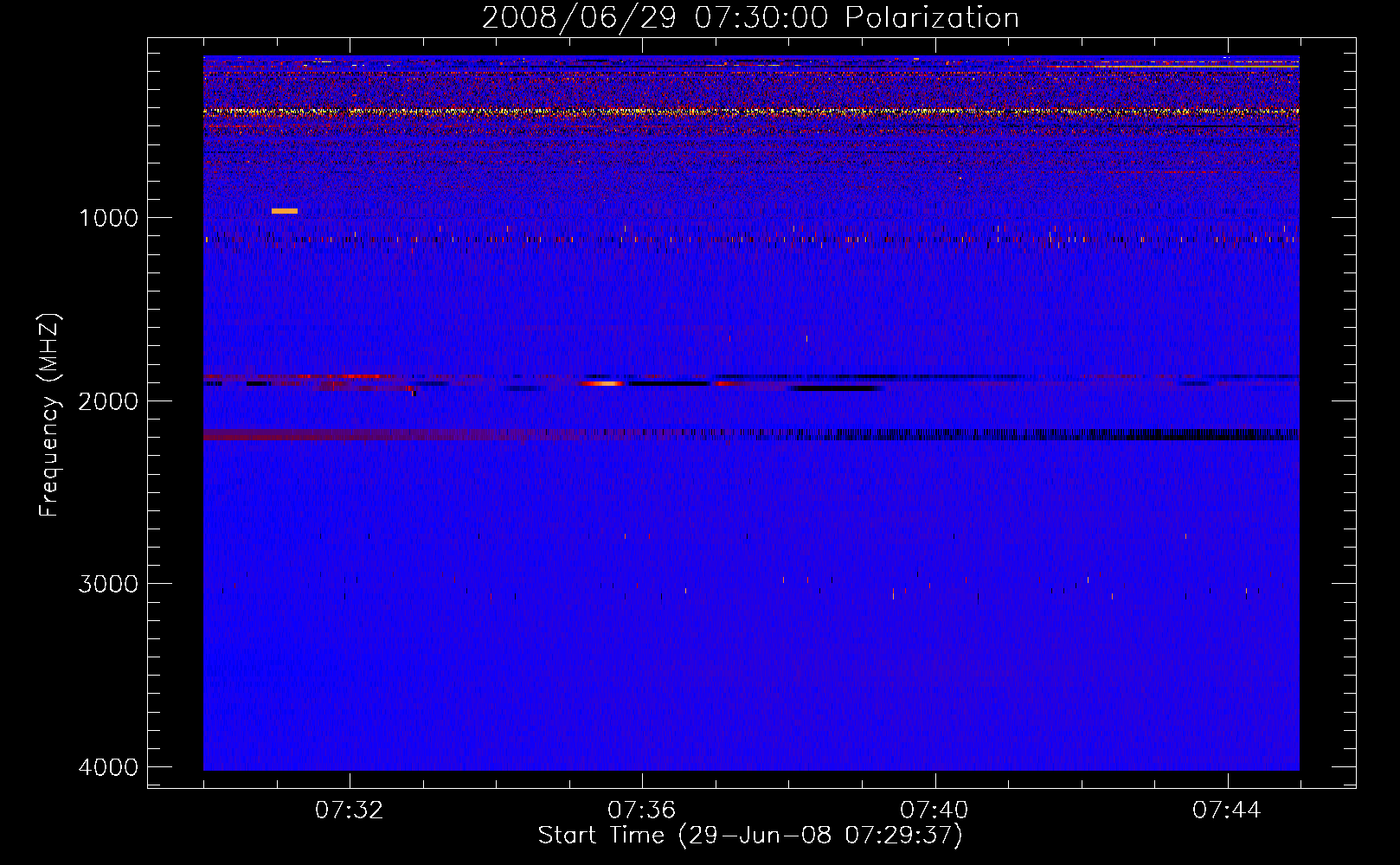Select the 'Frequency (MHZ)' axis label
The image size is (1400, 865).
pos(49,415)
